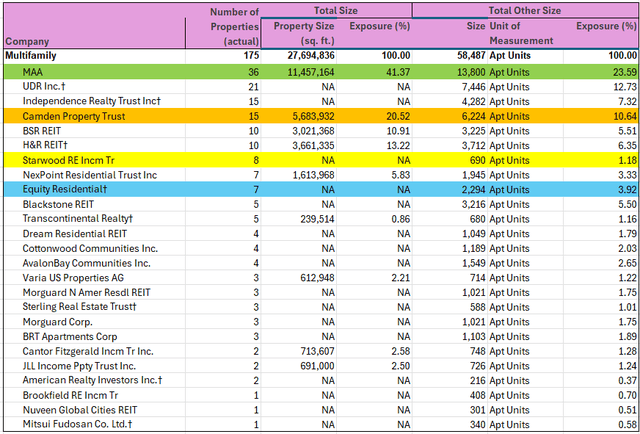This screenshot has height=434, width=640.
Task: Click BRT Apartments size 1,103
Action: pyautogui.click(x=473, y=336)
